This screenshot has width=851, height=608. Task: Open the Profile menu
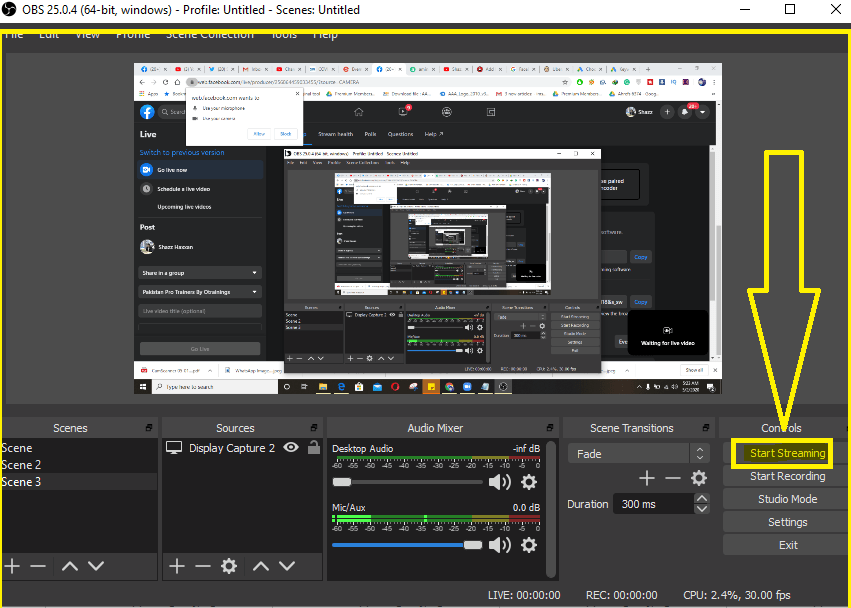pos(133,34)
